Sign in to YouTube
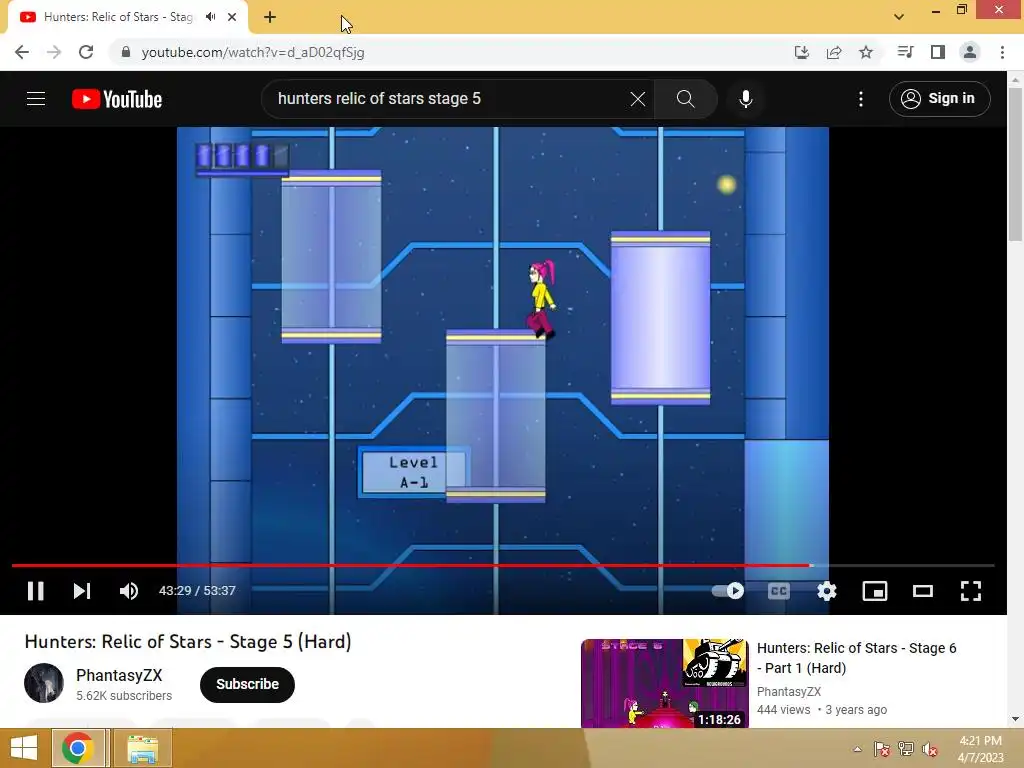1024x768 pixels. click(940, 99)
